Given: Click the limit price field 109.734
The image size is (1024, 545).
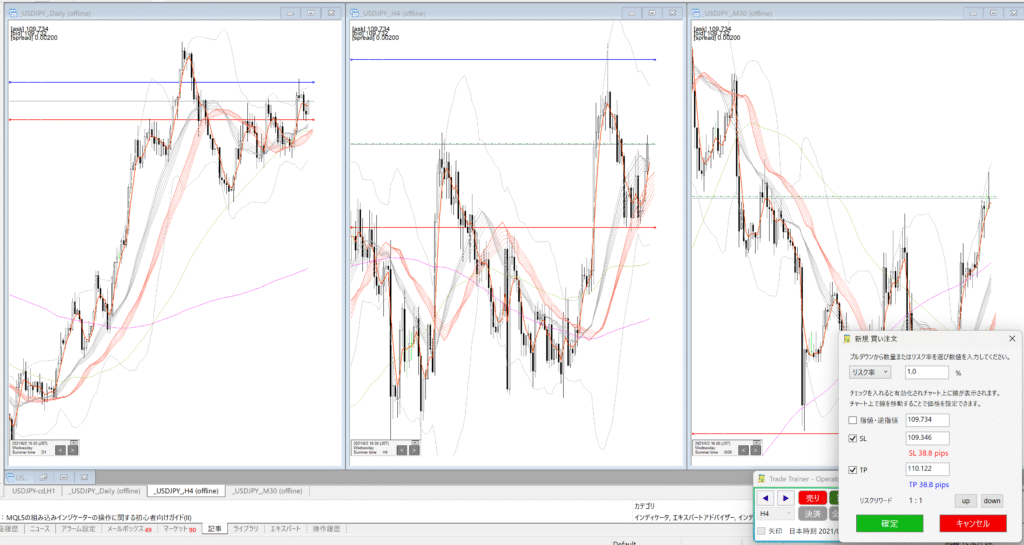Looking at the screenshot, I should click(927, 420).
